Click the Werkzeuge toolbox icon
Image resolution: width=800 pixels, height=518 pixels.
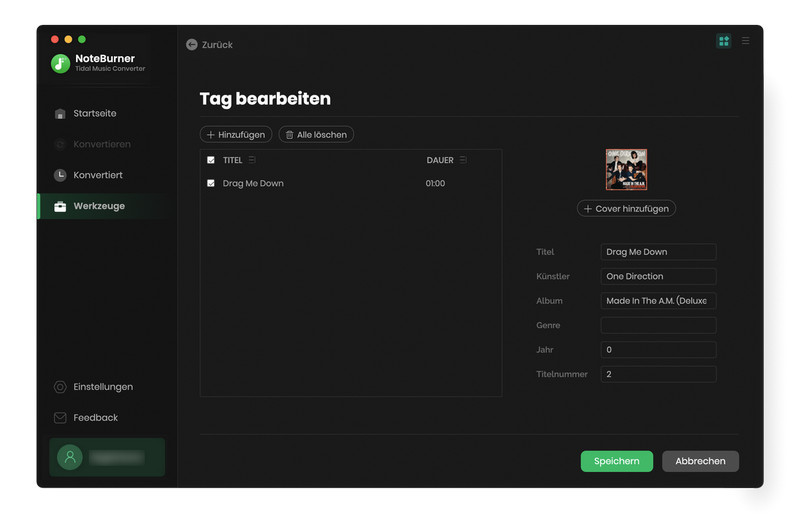(x=60, y=206)
